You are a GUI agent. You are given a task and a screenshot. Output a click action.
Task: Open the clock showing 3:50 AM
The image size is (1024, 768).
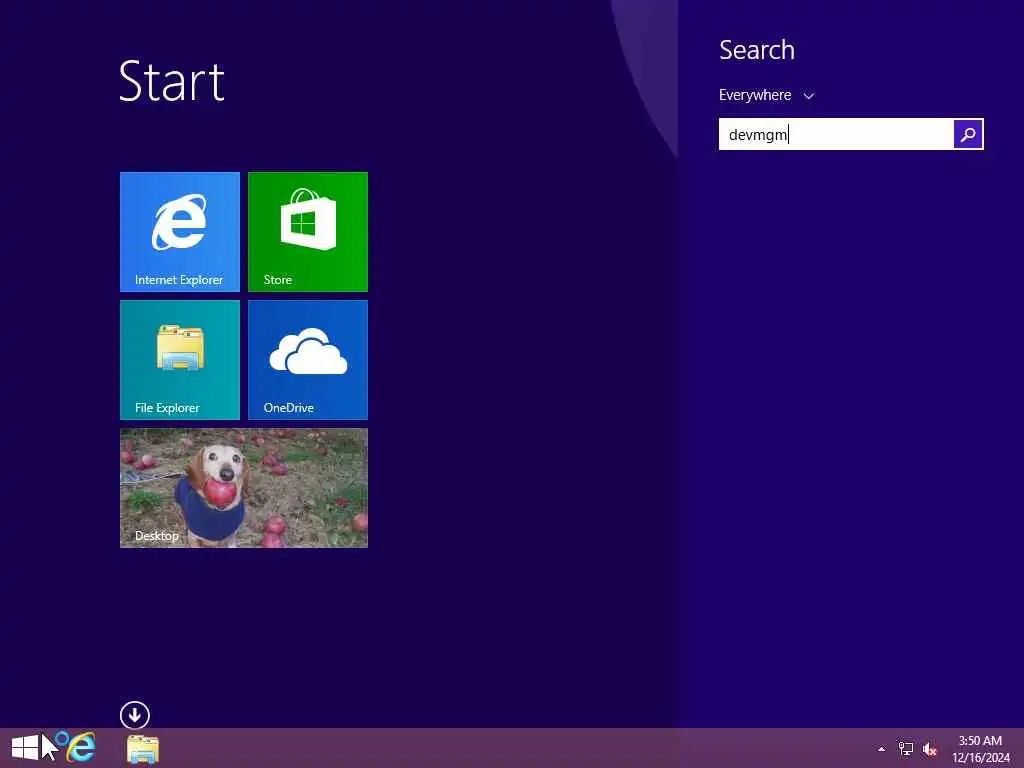pos(980,749)
